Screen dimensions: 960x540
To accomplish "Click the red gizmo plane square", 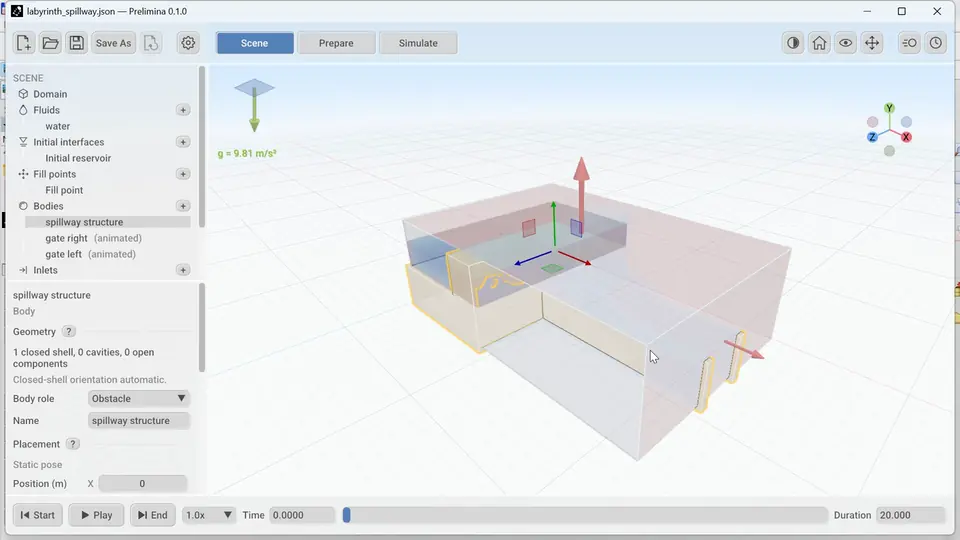I will coord(529,228).
